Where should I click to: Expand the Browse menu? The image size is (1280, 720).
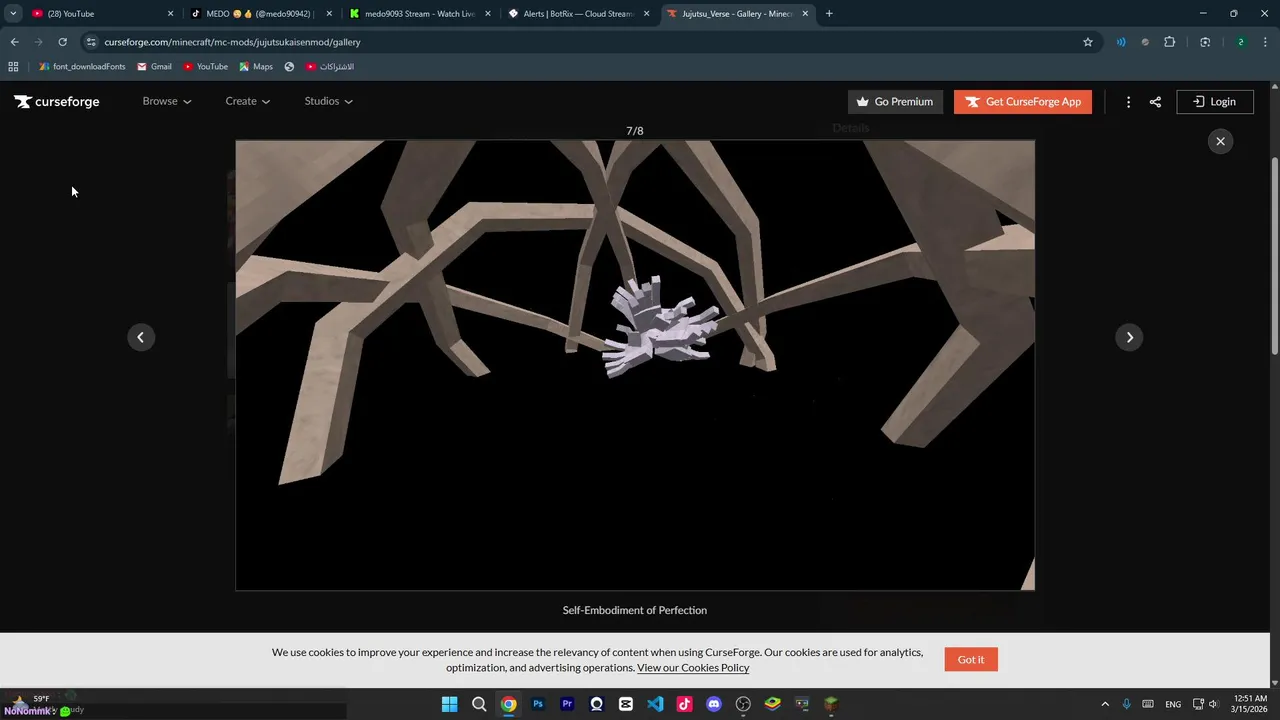pyautogui.click(x=167, y=101)
